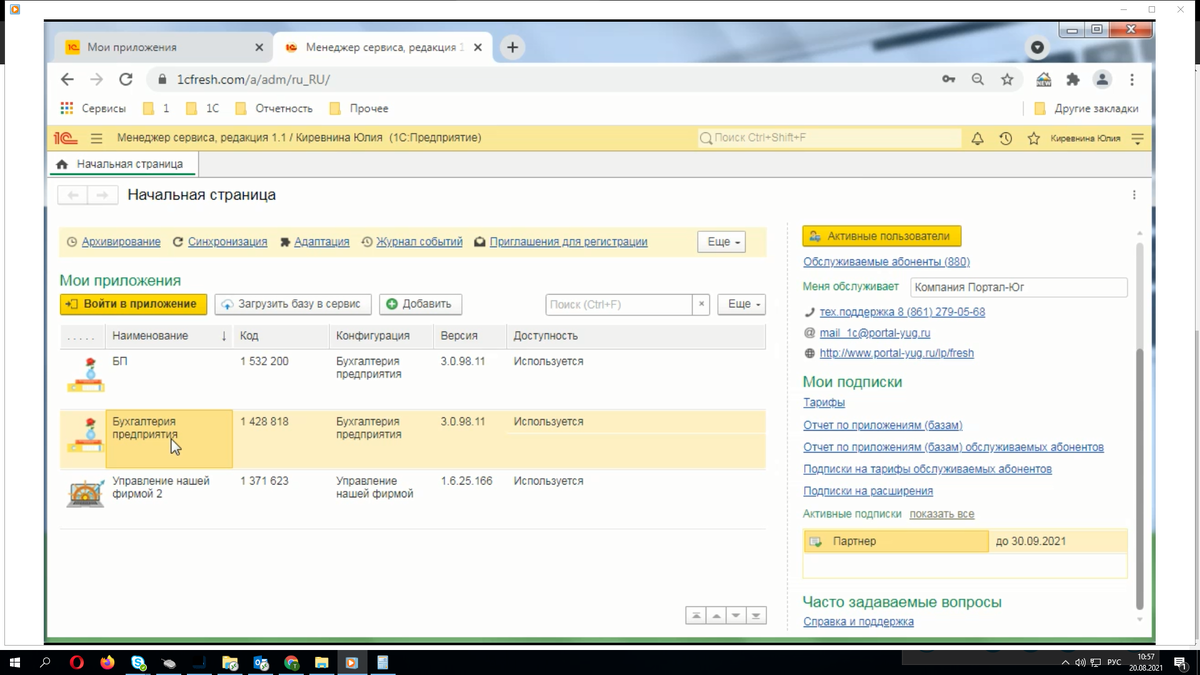
Task: Open the Адаптация link
Action: [x=322, y=242]
